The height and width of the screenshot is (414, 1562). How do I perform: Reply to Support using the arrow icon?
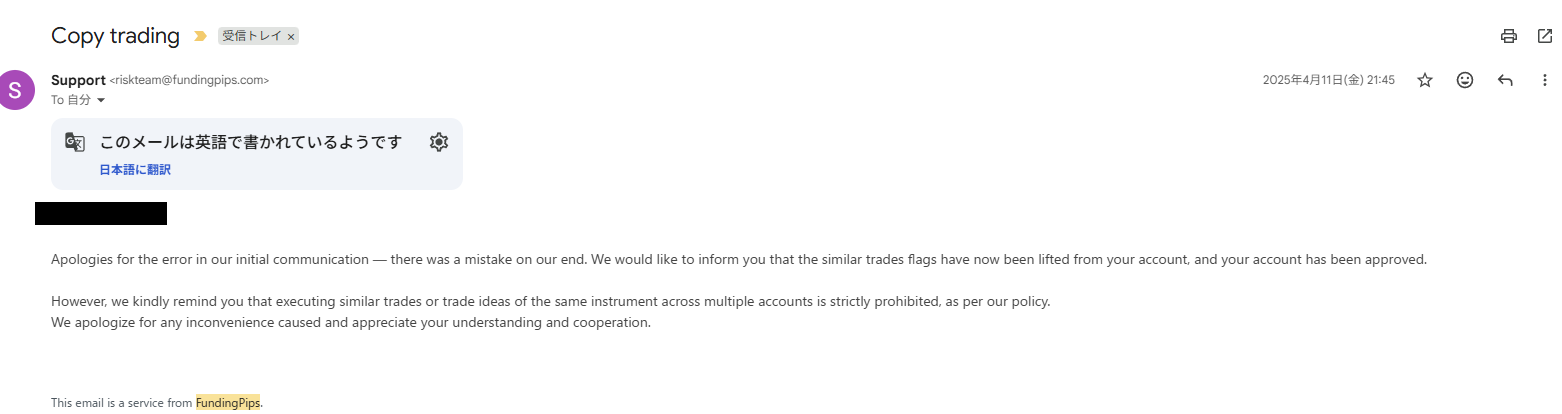point(1505,80)
